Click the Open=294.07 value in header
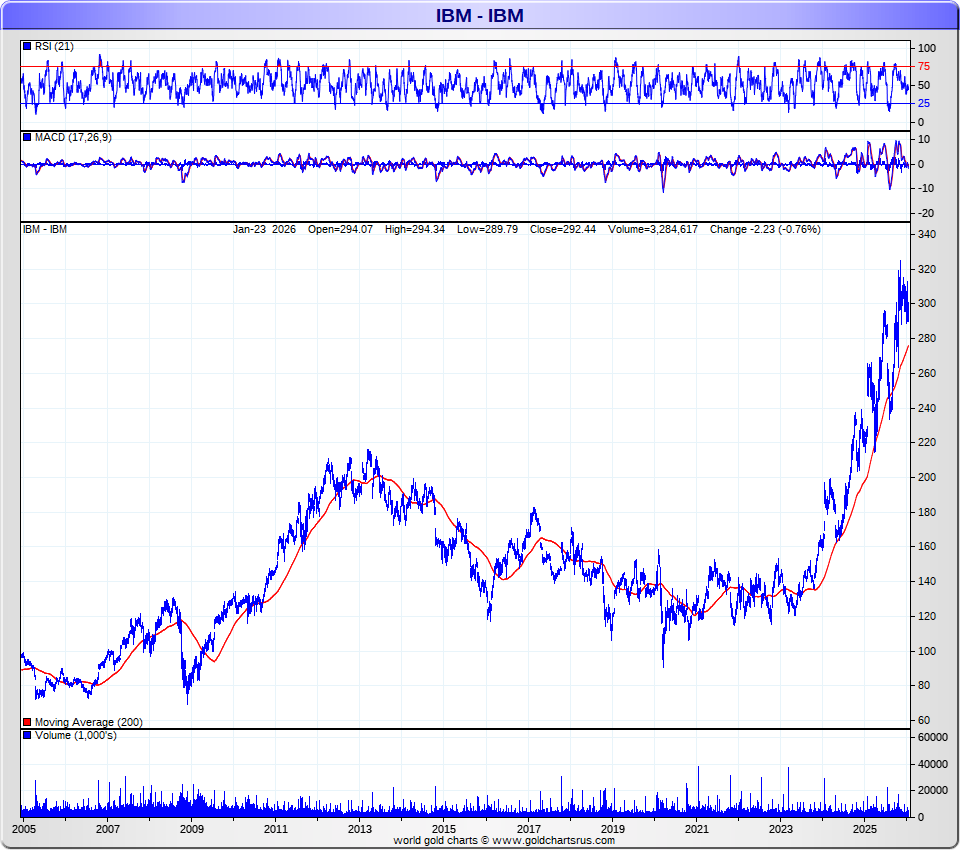The height and width of the screenshot is (850, 960). 340,229
